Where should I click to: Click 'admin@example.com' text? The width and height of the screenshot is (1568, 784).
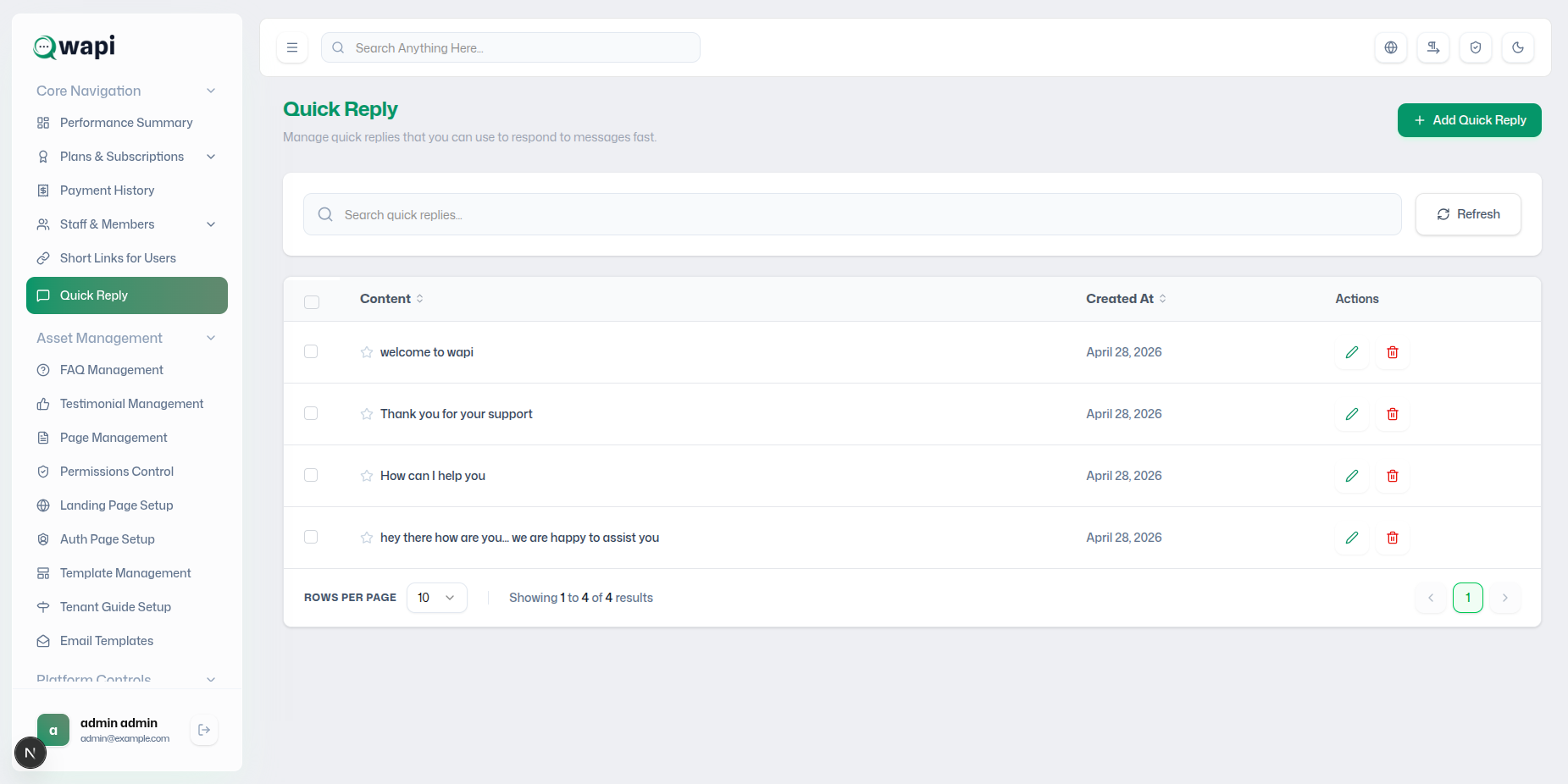tap(125, 738)
